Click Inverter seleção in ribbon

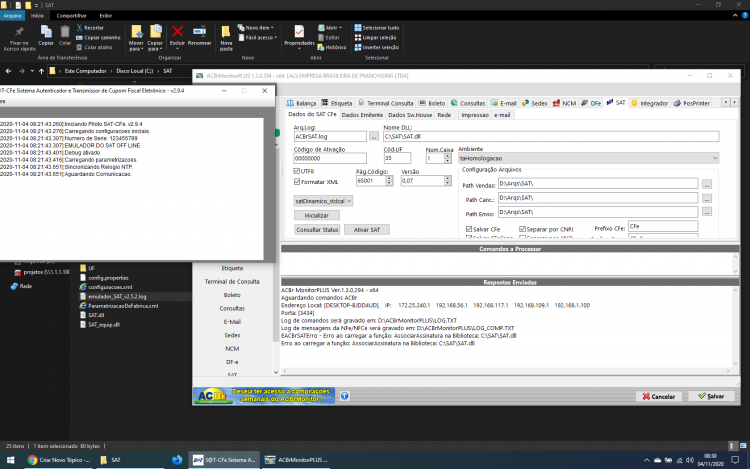376,47
